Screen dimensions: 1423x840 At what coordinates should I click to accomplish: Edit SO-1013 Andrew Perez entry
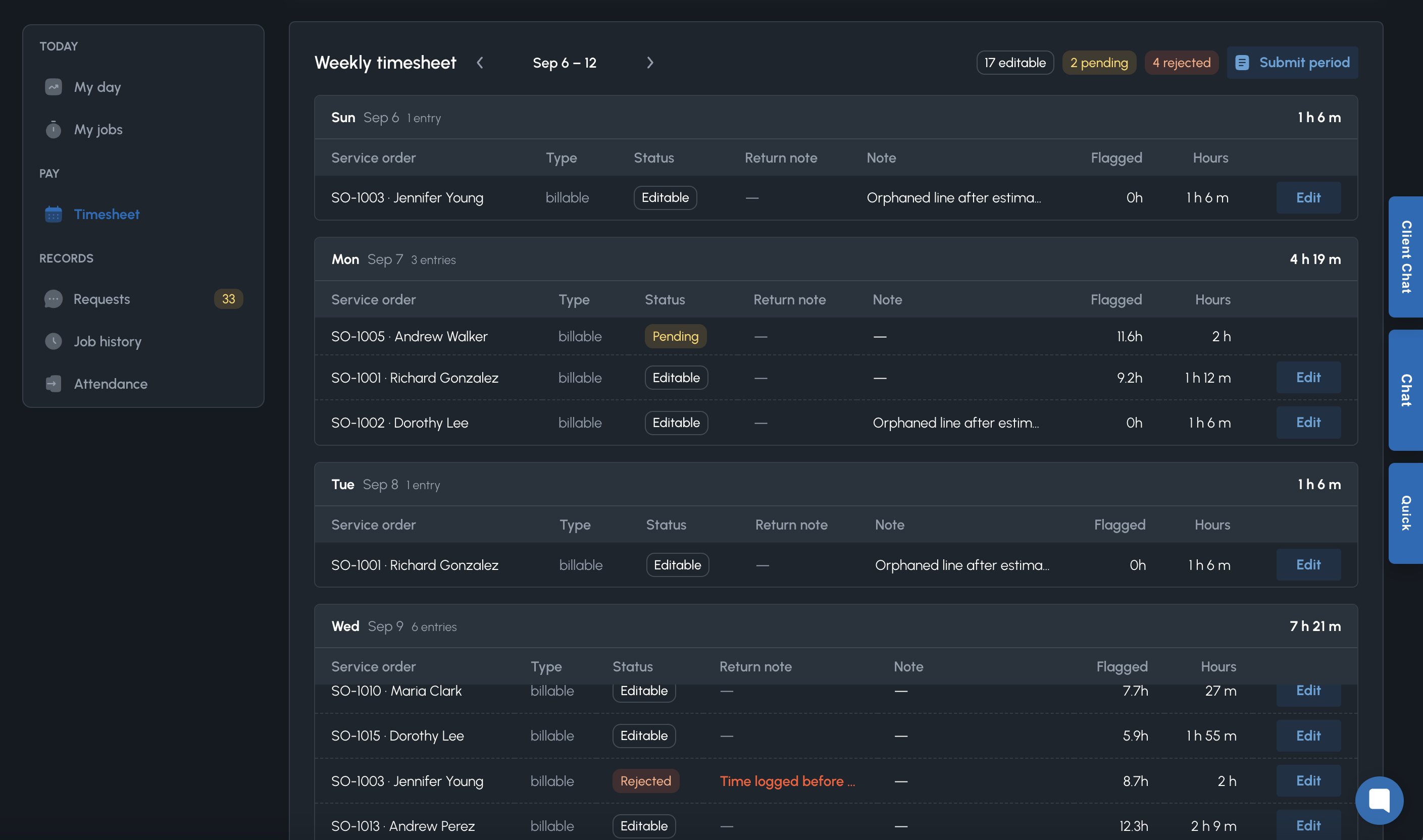pos(1308,826)
